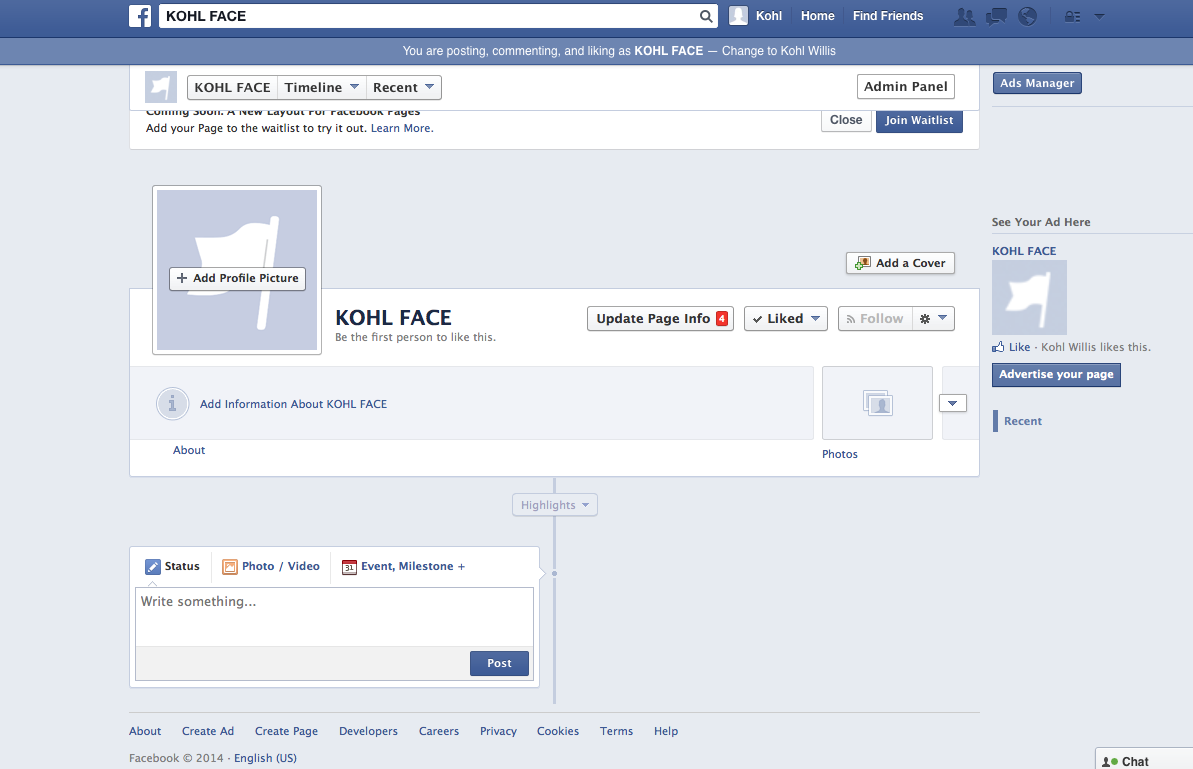The width and height of the screenshot is (1193, 769).
Task: Open the Recent dropdown in the page header
Action: point(403,87)
